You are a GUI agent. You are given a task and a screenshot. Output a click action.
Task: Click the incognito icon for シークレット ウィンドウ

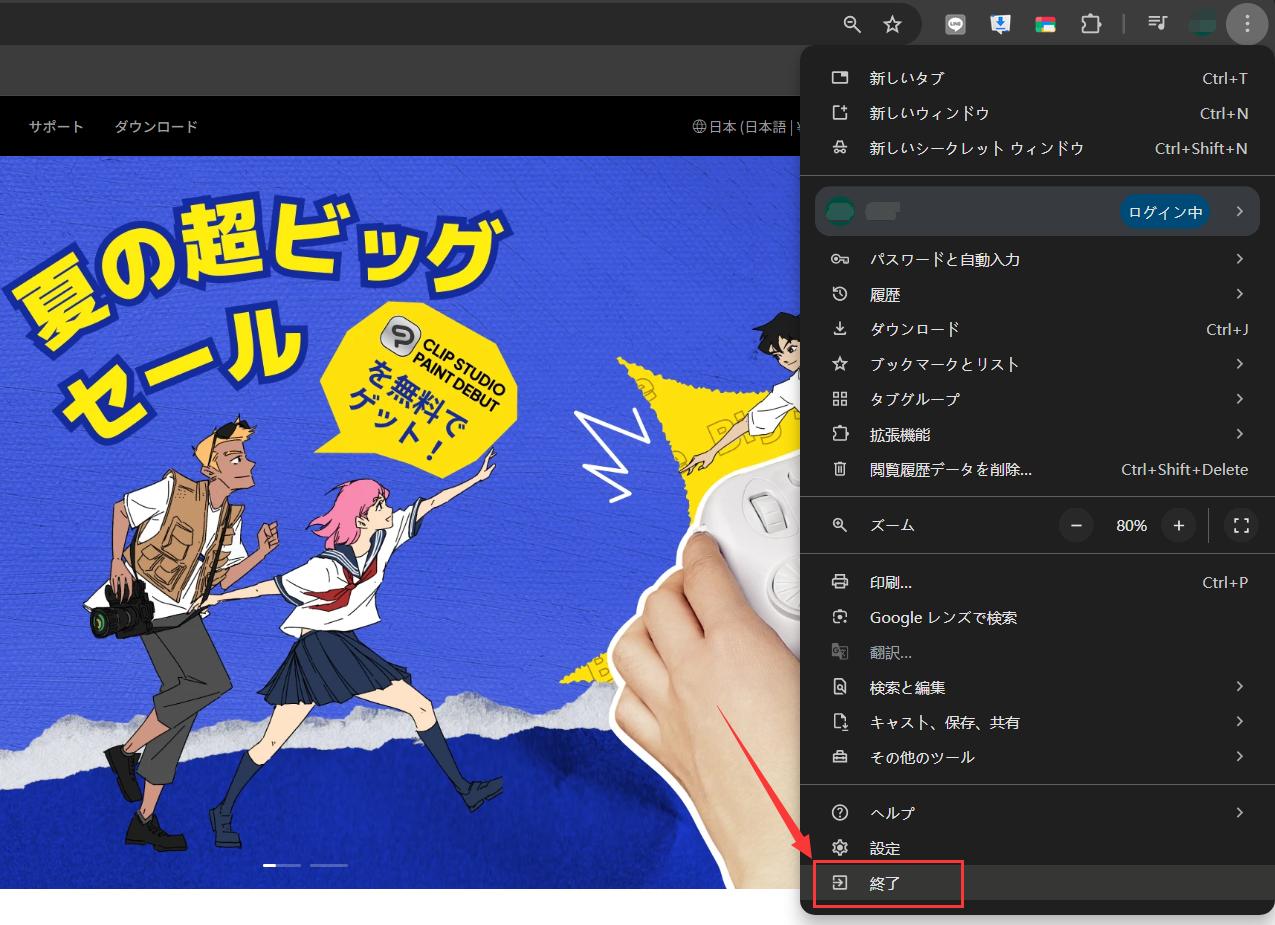(x=840, y=148)
